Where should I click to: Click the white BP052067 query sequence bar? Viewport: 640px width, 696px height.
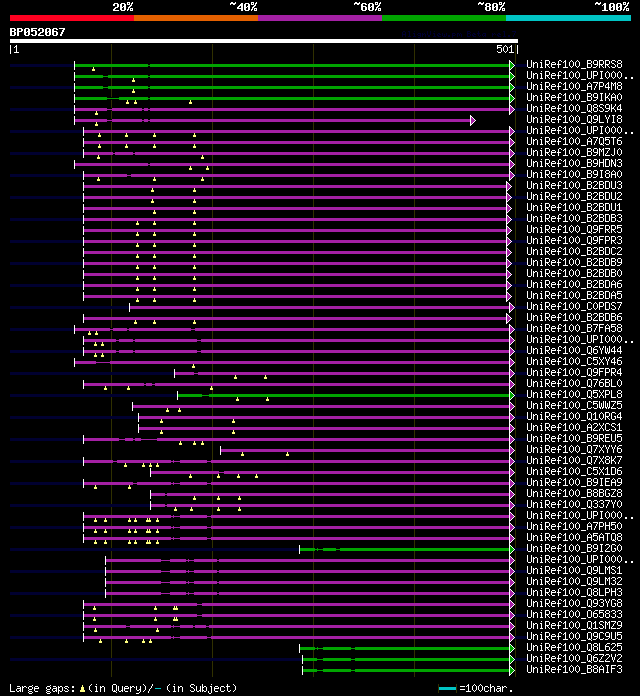pos(264,41)
